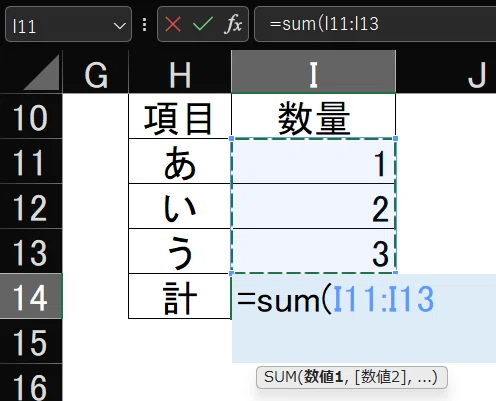The image size is (496, 401).
Task: Select row 13 header
Action: pos(31,251)
